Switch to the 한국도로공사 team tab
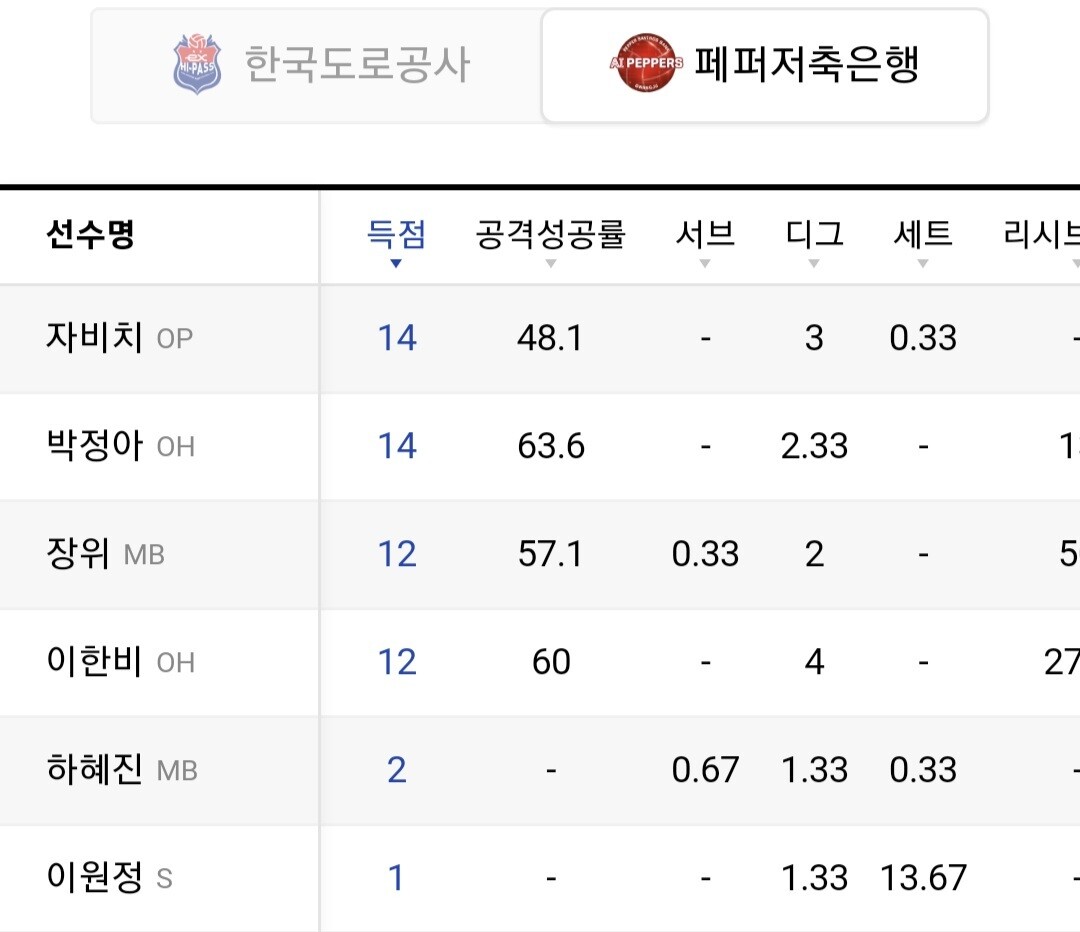 click(317, 66)
